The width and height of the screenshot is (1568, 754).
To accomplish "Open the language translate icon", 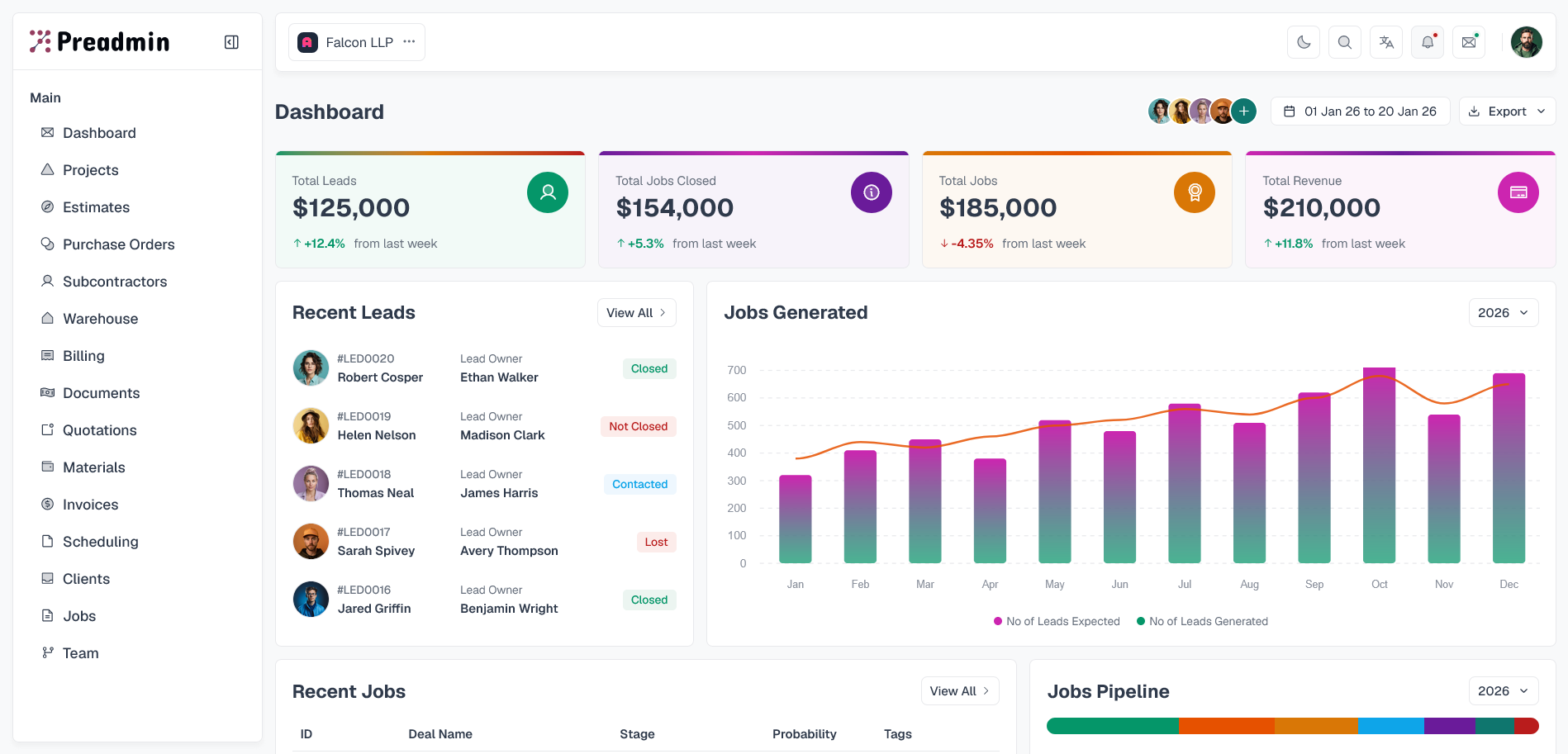I will click(x=1386, y=42).
